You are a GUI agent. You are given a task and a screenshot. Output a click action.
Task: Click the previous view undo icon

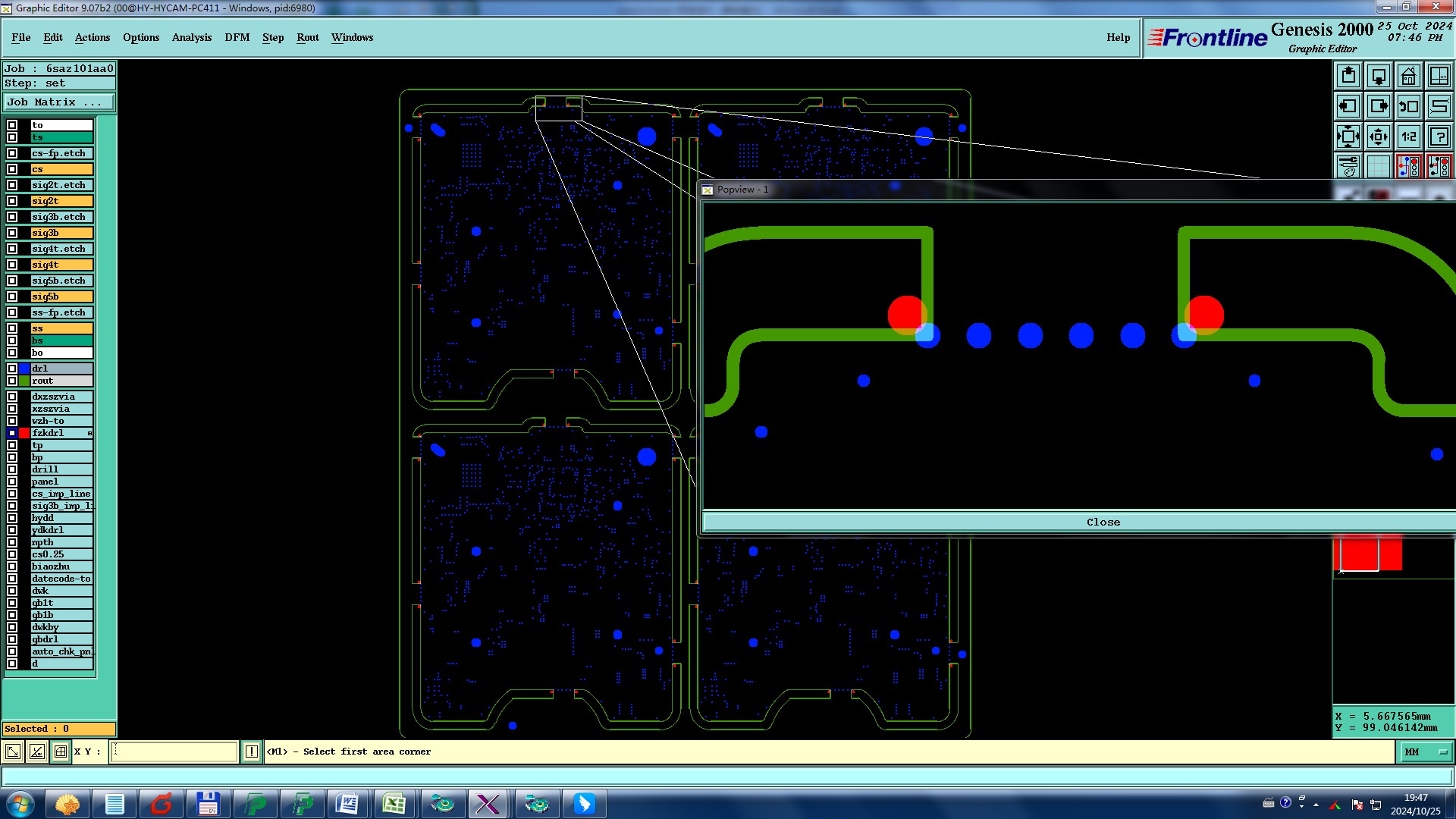pyautogui.click(x=1408, y=106)
